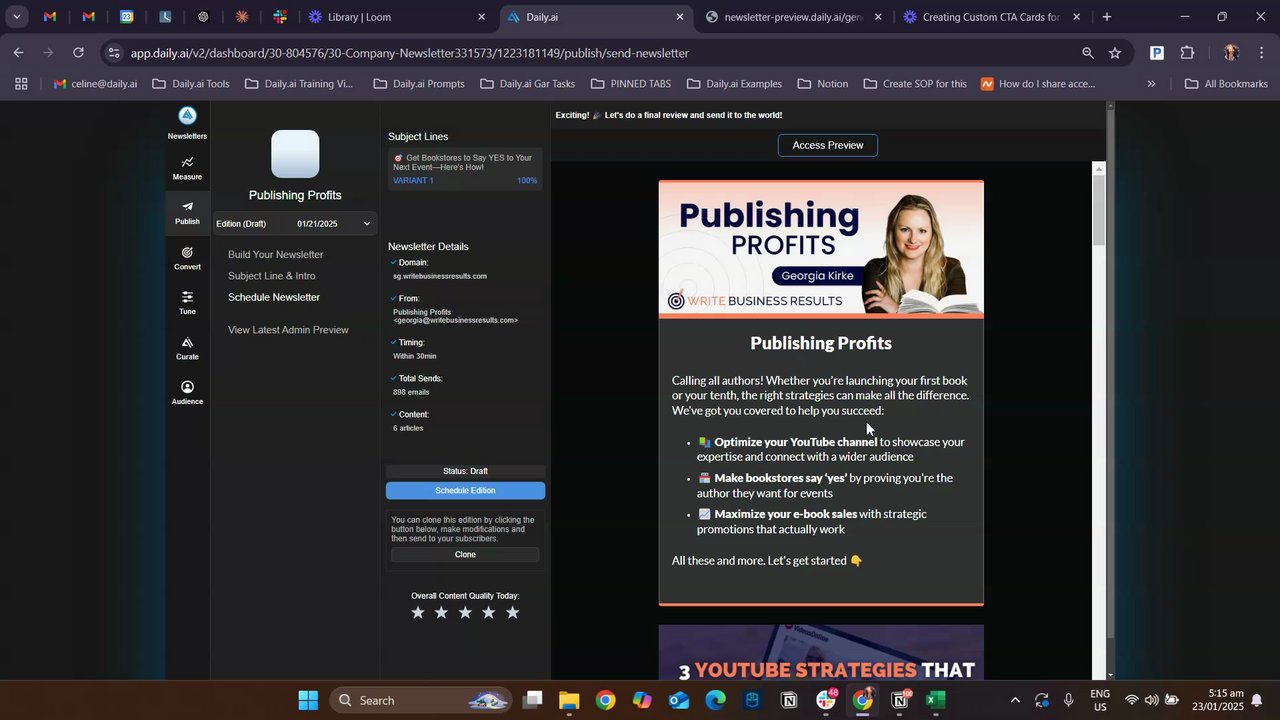Open the Daily.ai Tools bookmark folder
Image resolution: width=1280 pixels, height=720 pixels.
(191, 84)
